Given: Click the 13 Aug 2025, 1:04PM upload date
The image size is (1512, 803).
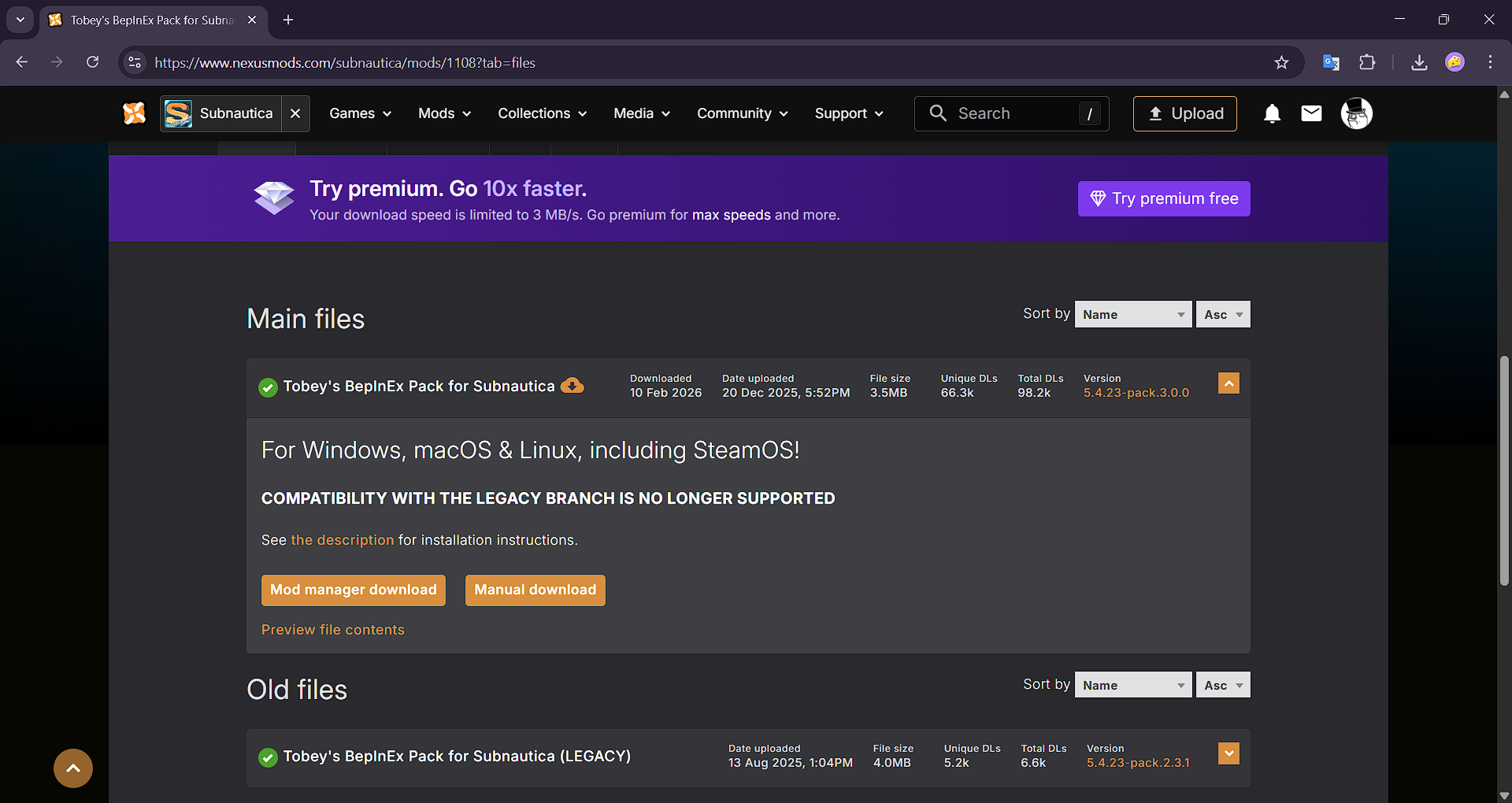Looking at the screenshot, I should coord(791,763).
